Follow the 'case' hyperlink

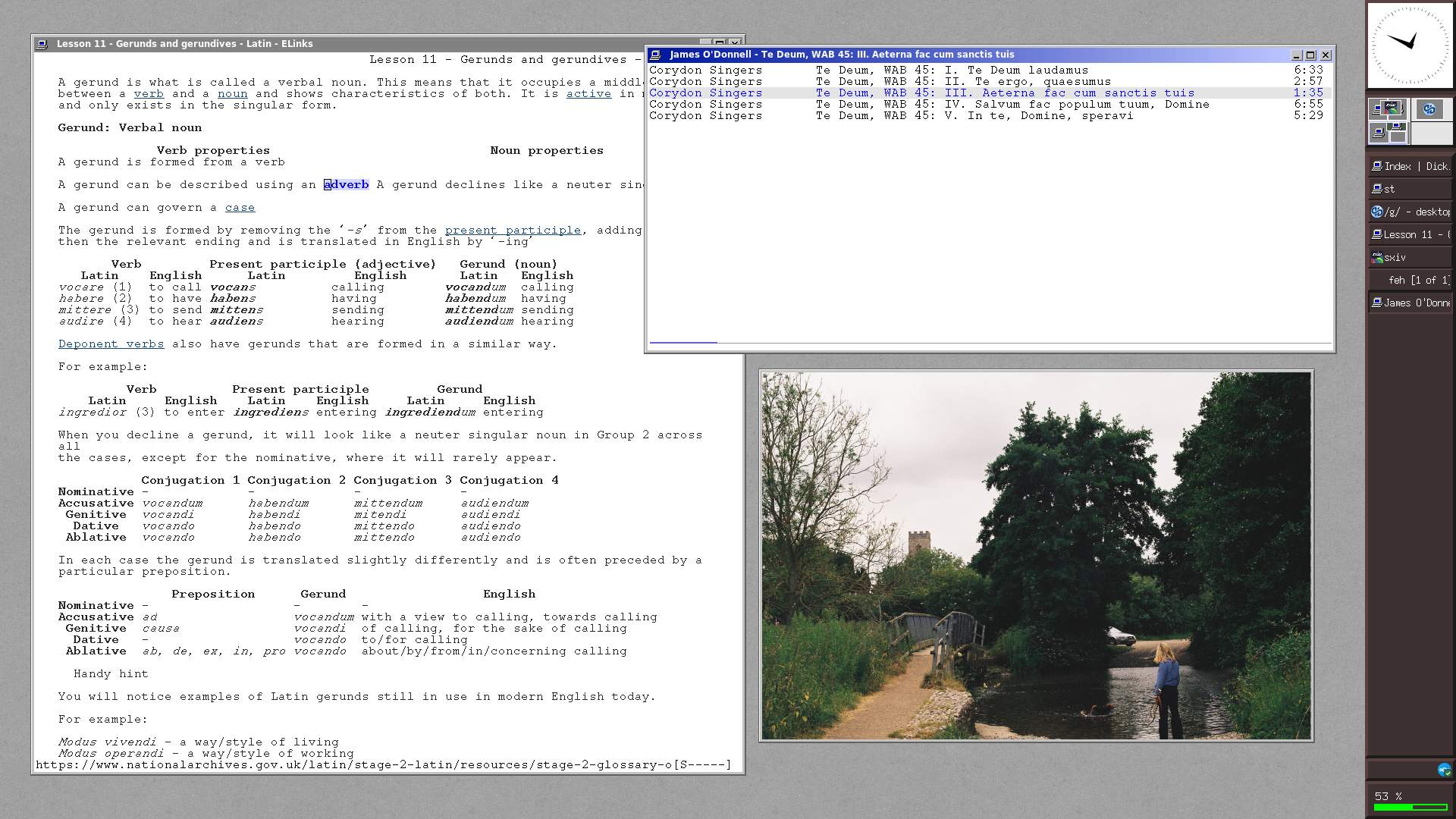click(240, 207)
